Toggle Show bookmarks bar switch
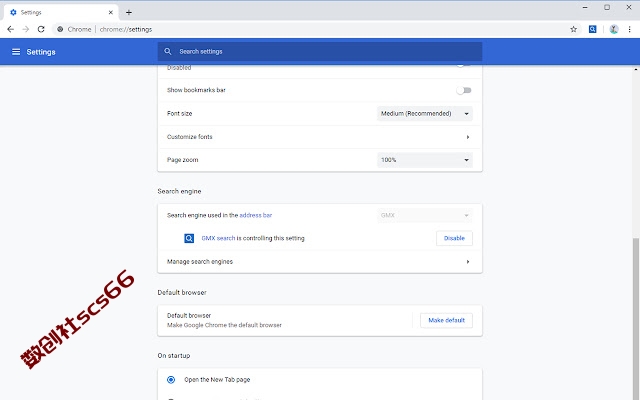This screenshot has height=400, width=640. click(x=464, y=90)
